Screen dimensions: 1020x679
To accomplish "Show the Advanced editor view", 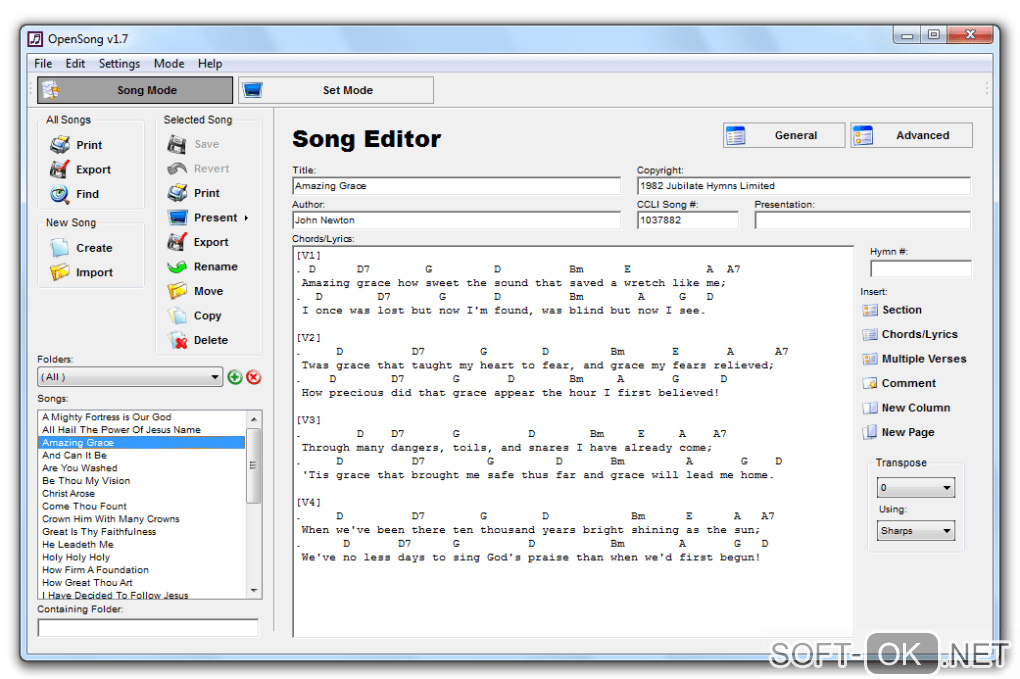I will coord(911,135).
